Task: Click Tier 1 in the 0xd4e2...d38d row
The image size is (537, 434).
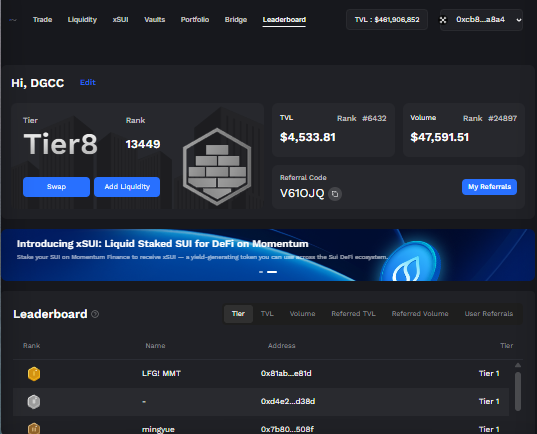Action: [x=489, y=401]
